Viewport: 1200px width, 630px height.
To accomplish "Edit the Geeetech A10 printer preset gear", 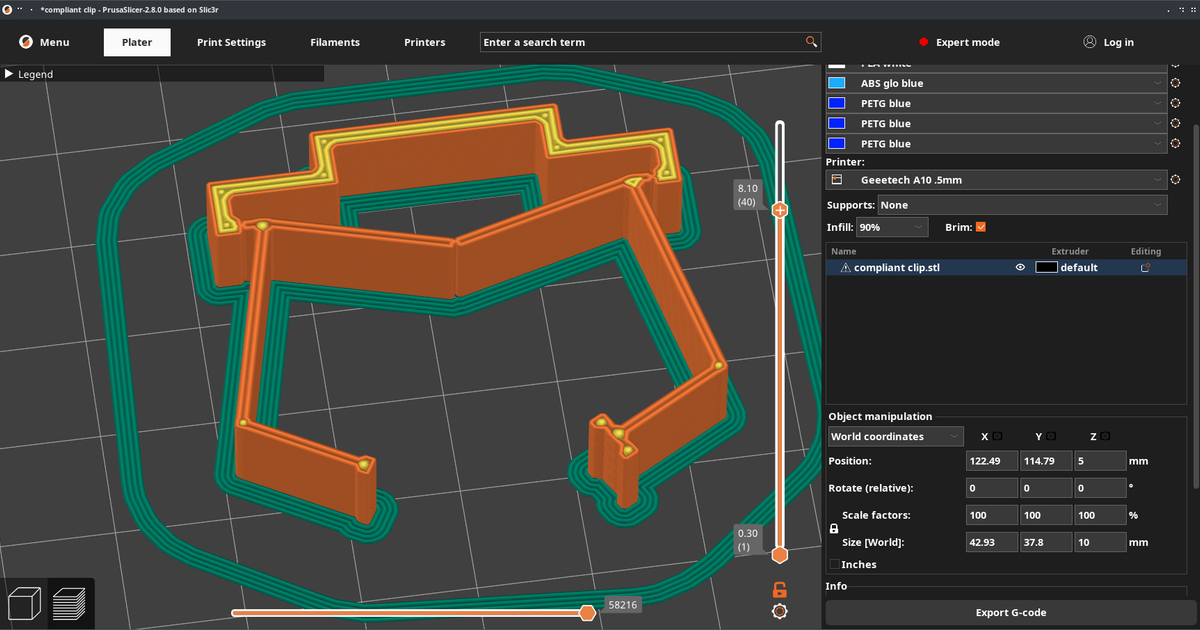I will coord(1175,180).
